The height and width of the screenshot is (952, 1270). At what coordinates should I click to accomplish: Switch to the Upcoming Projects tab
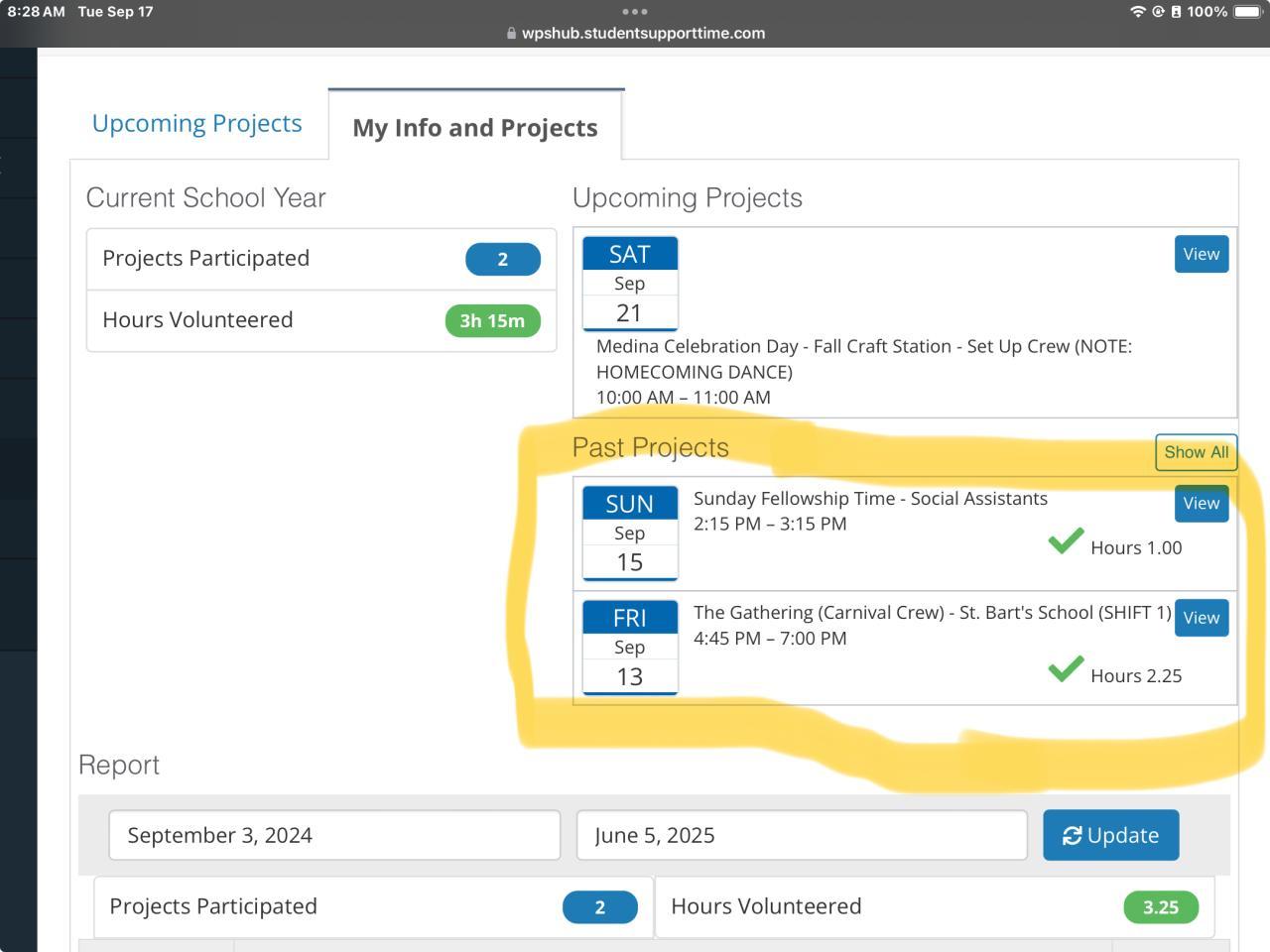pos(196,123)
